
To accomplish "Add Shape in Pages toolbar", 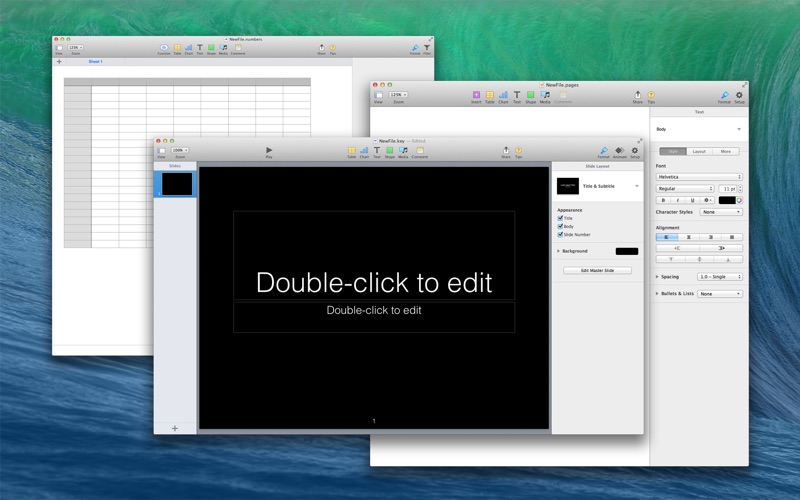I will (x=531, y=95).
